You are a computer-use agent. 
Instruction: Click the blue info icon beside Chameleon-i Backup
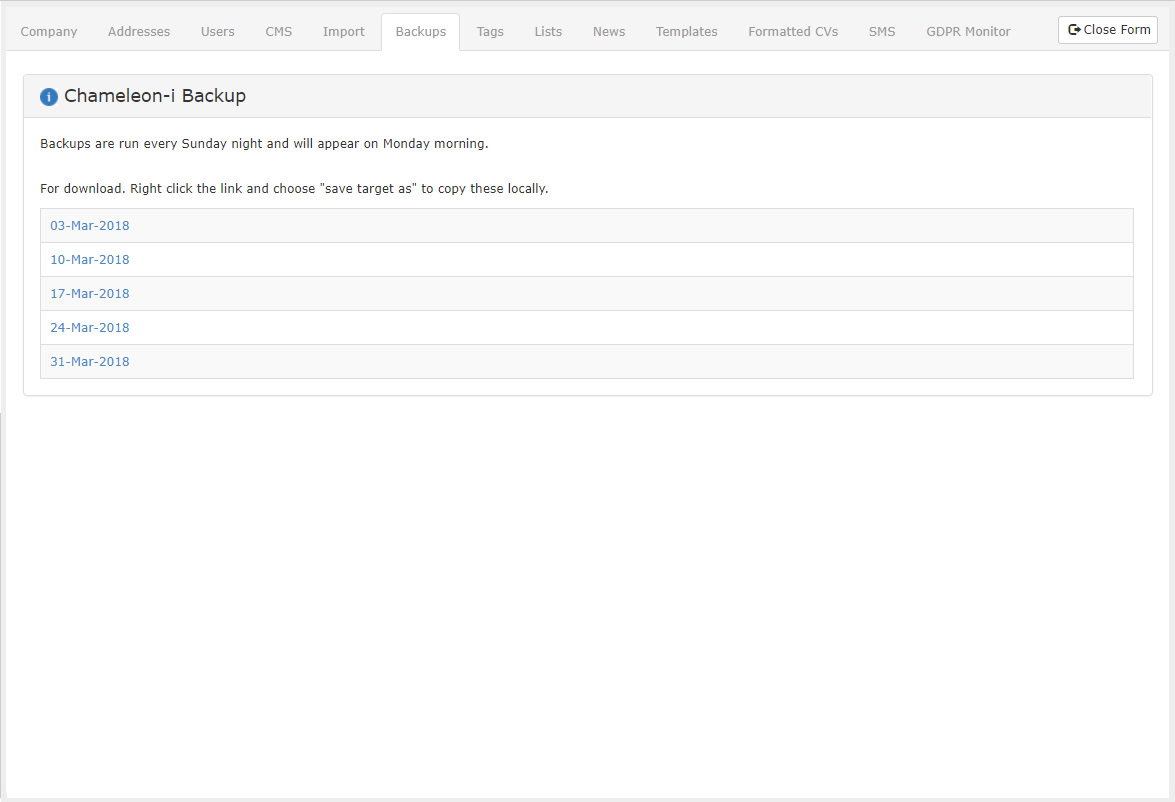(49, 97)
